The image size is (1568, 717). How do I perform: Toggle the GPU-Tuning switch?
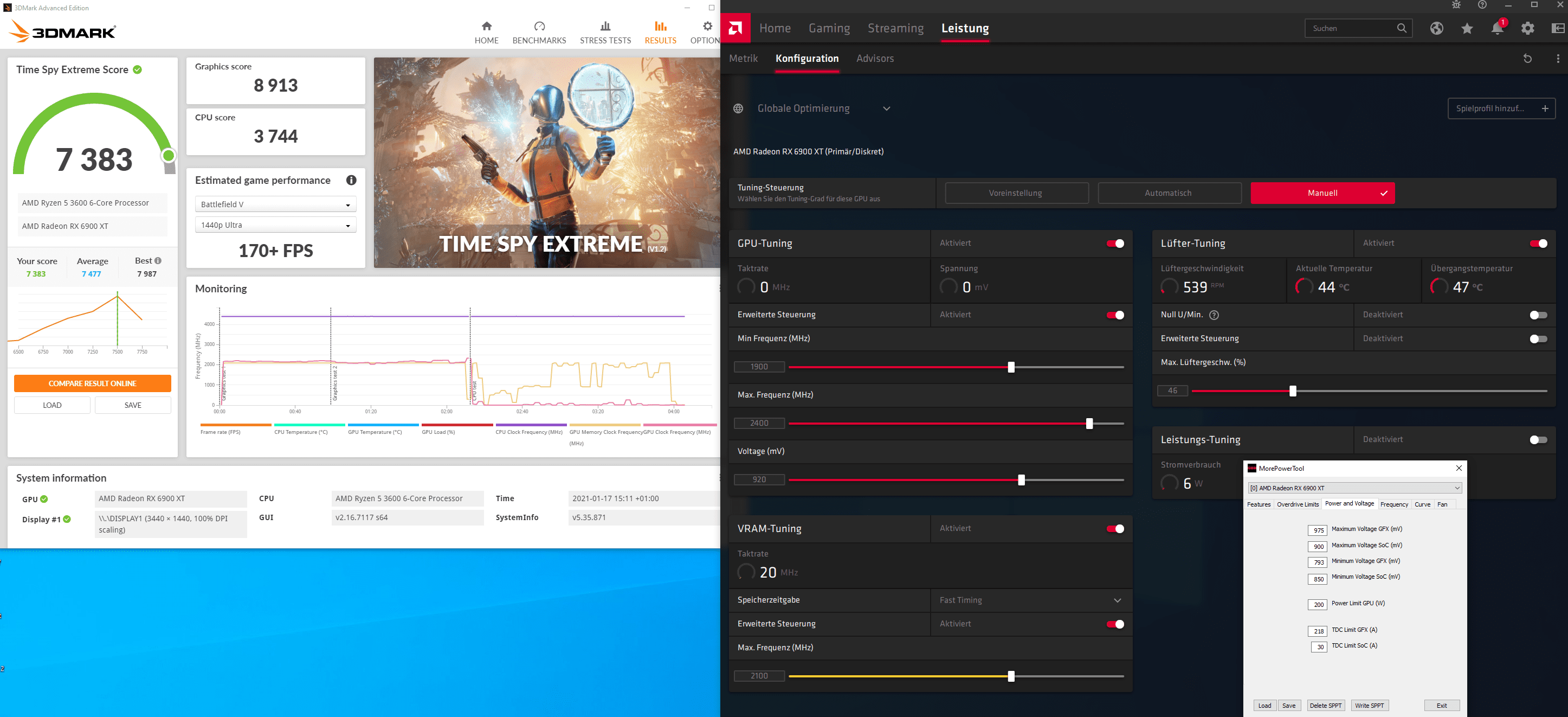click(1115, 244)
